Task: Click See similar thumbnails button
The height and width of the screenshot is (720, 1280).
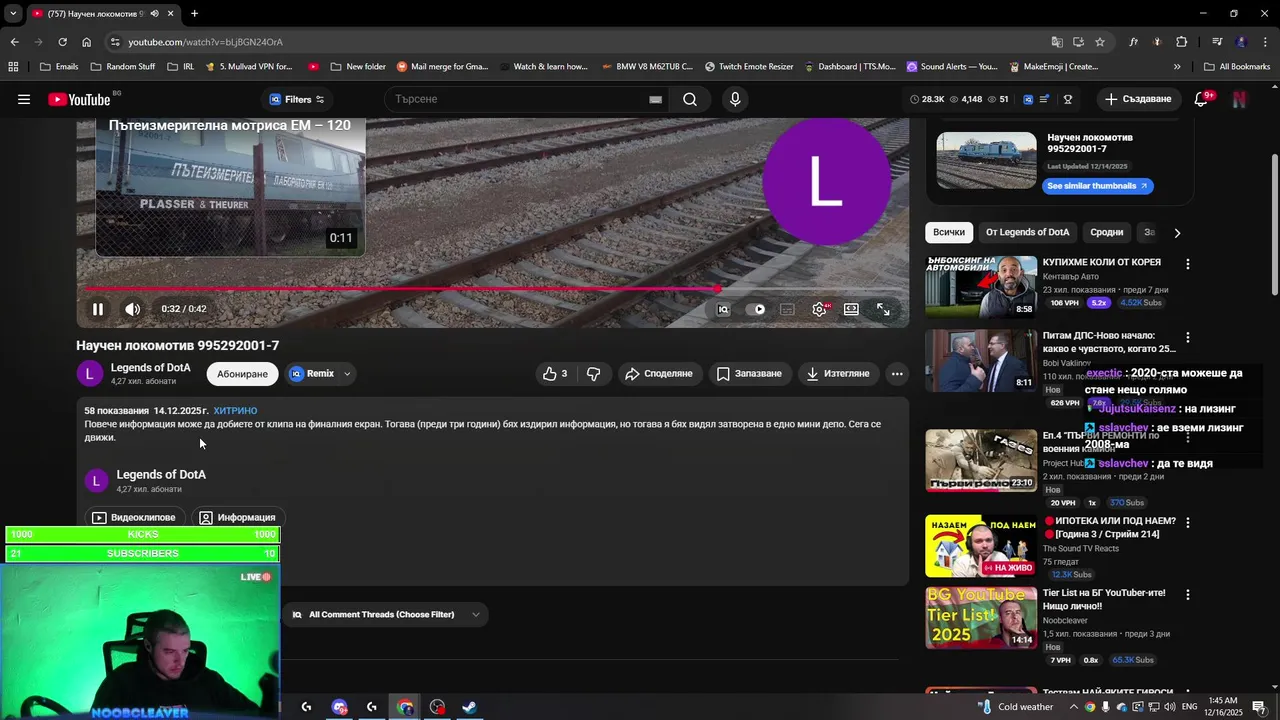Action: click(x=1097, y=186)
